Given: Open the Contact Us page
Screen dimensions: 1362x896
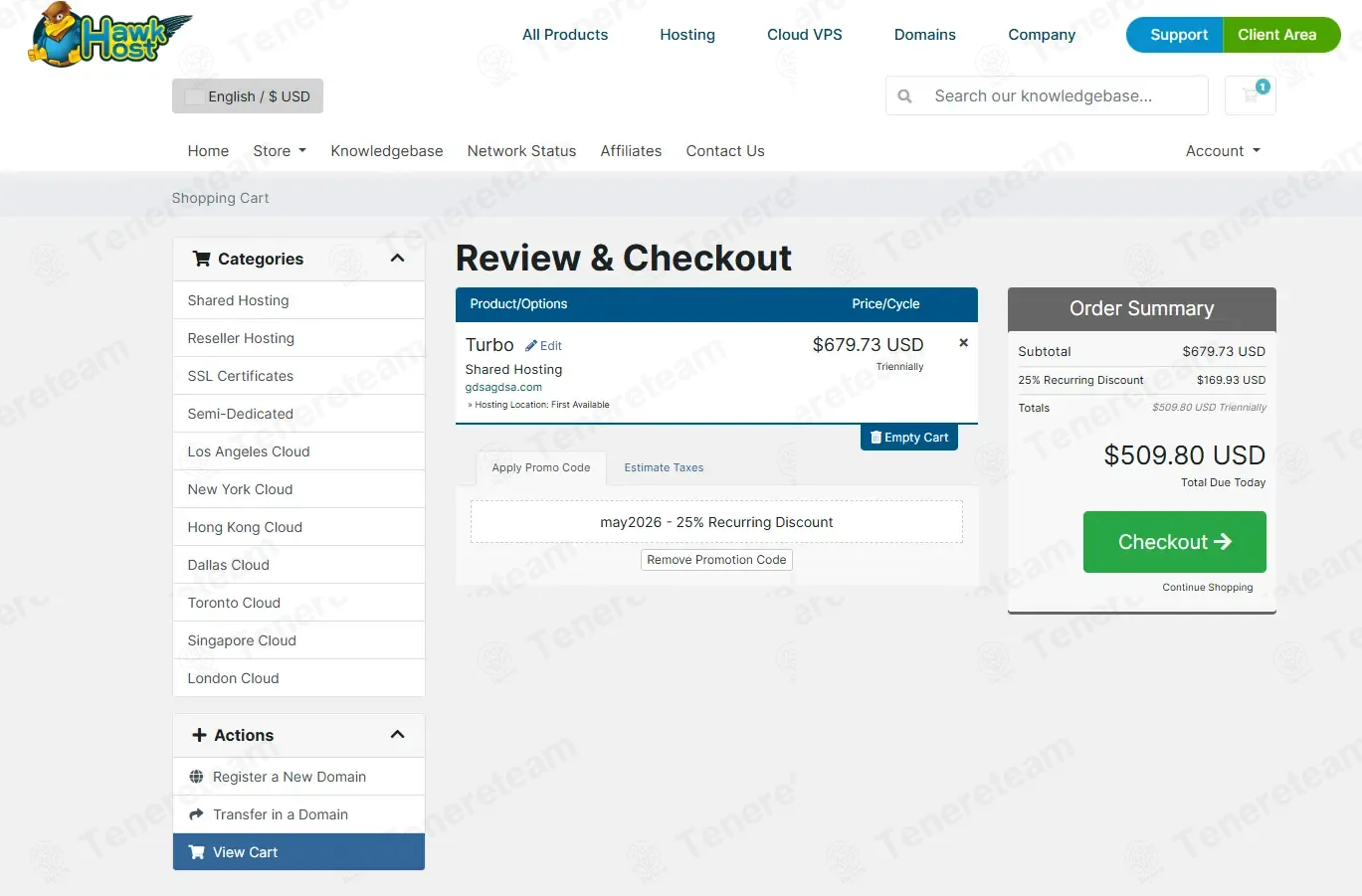Looking at the screenshot, I should [725, 151].
